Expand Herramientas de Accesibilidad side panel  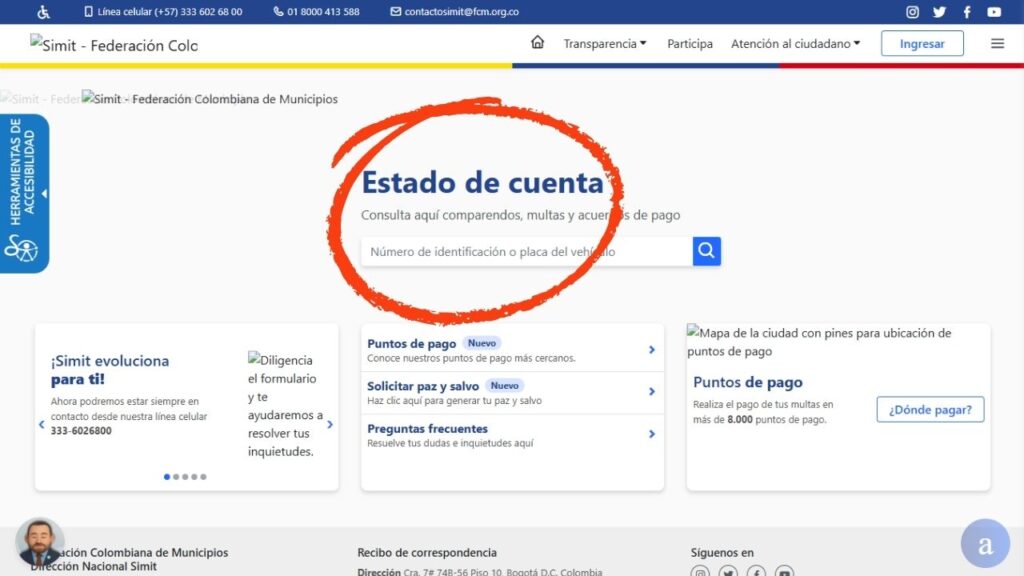pyautogui.click(x=24, y=193)
